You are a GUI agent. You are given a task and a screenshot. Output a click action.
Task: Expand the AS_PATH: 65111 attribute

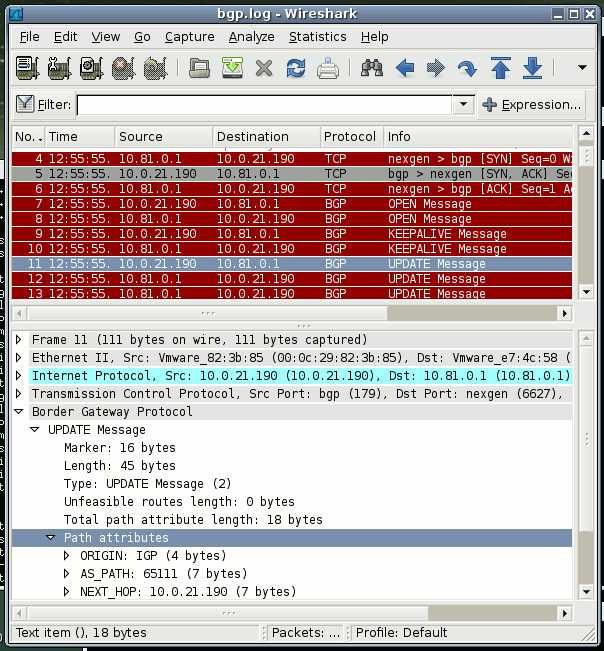[66, 573]
